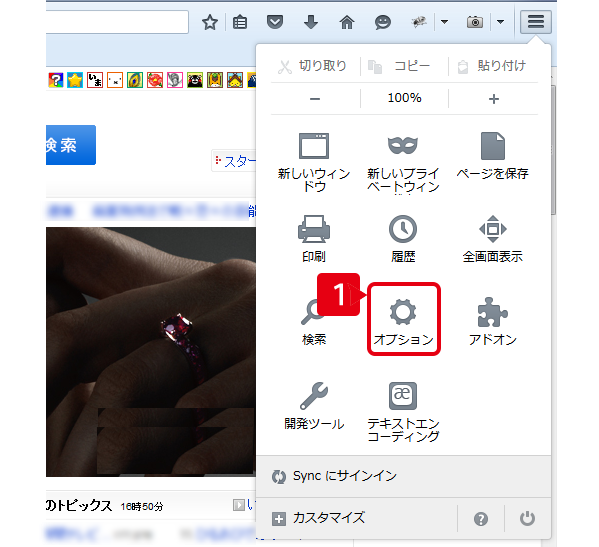Click Sync にサインイン
Viewport: 599px width, 547px height.
tap(403, 476)
